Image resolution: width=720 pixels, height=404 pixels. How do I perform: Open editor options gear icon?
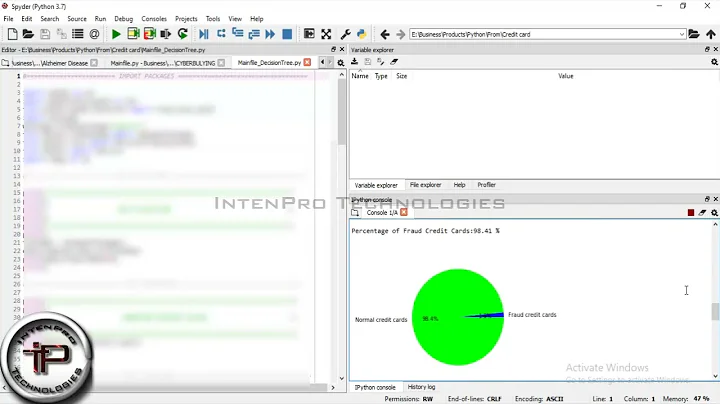coord(341,63)
